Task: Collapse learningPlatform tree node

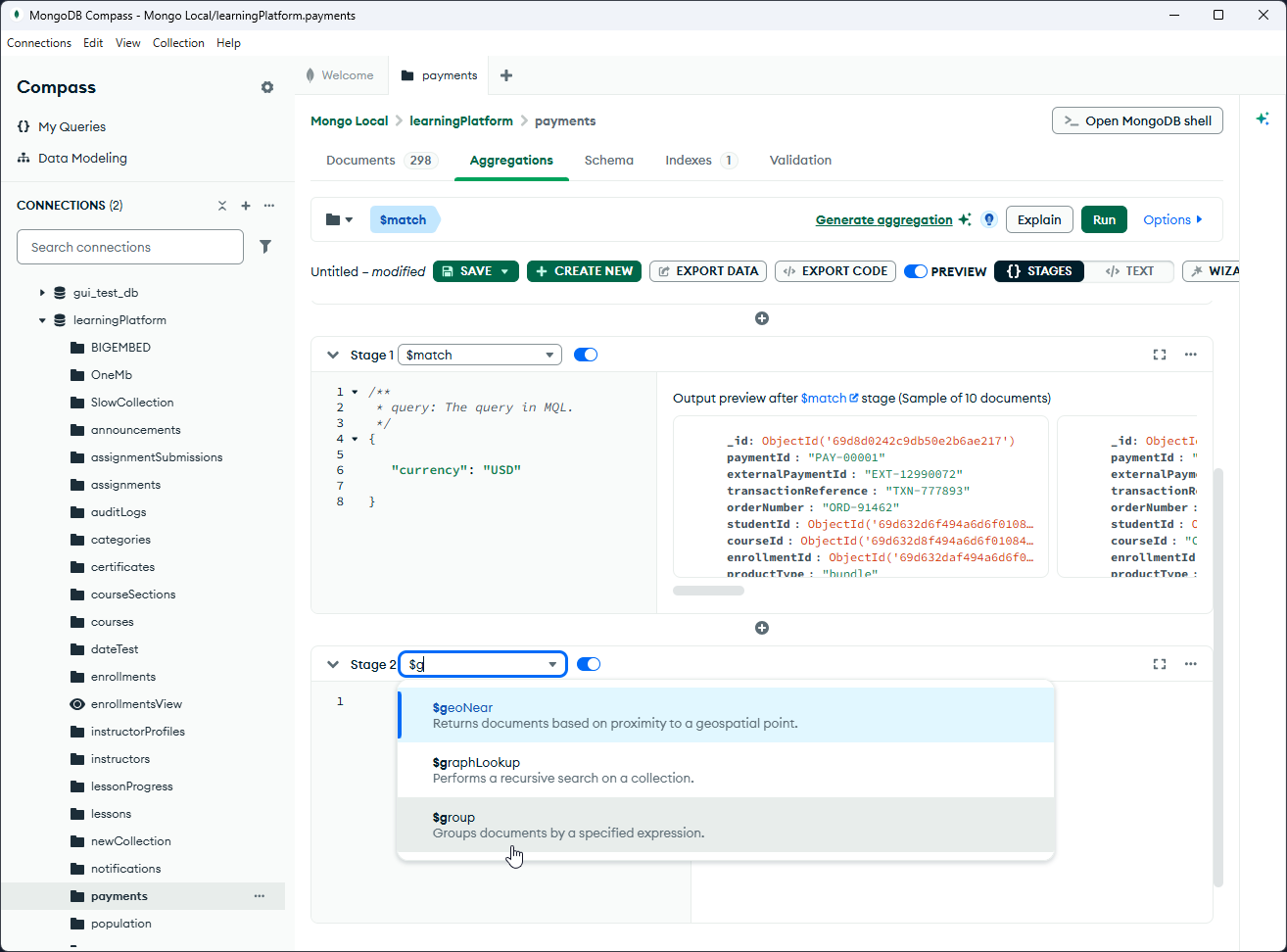Action: 42,320
